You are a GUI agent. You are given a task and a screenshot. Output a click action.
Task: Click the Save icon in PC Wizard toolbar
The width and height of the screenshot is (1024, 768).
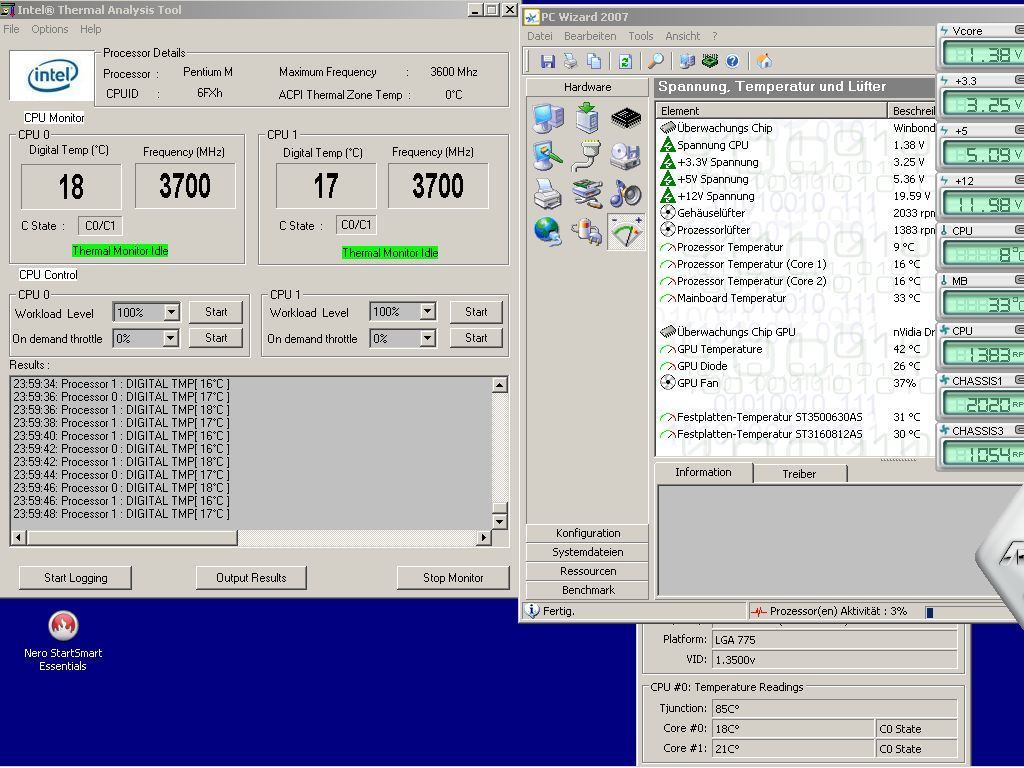tap(547, 61)
